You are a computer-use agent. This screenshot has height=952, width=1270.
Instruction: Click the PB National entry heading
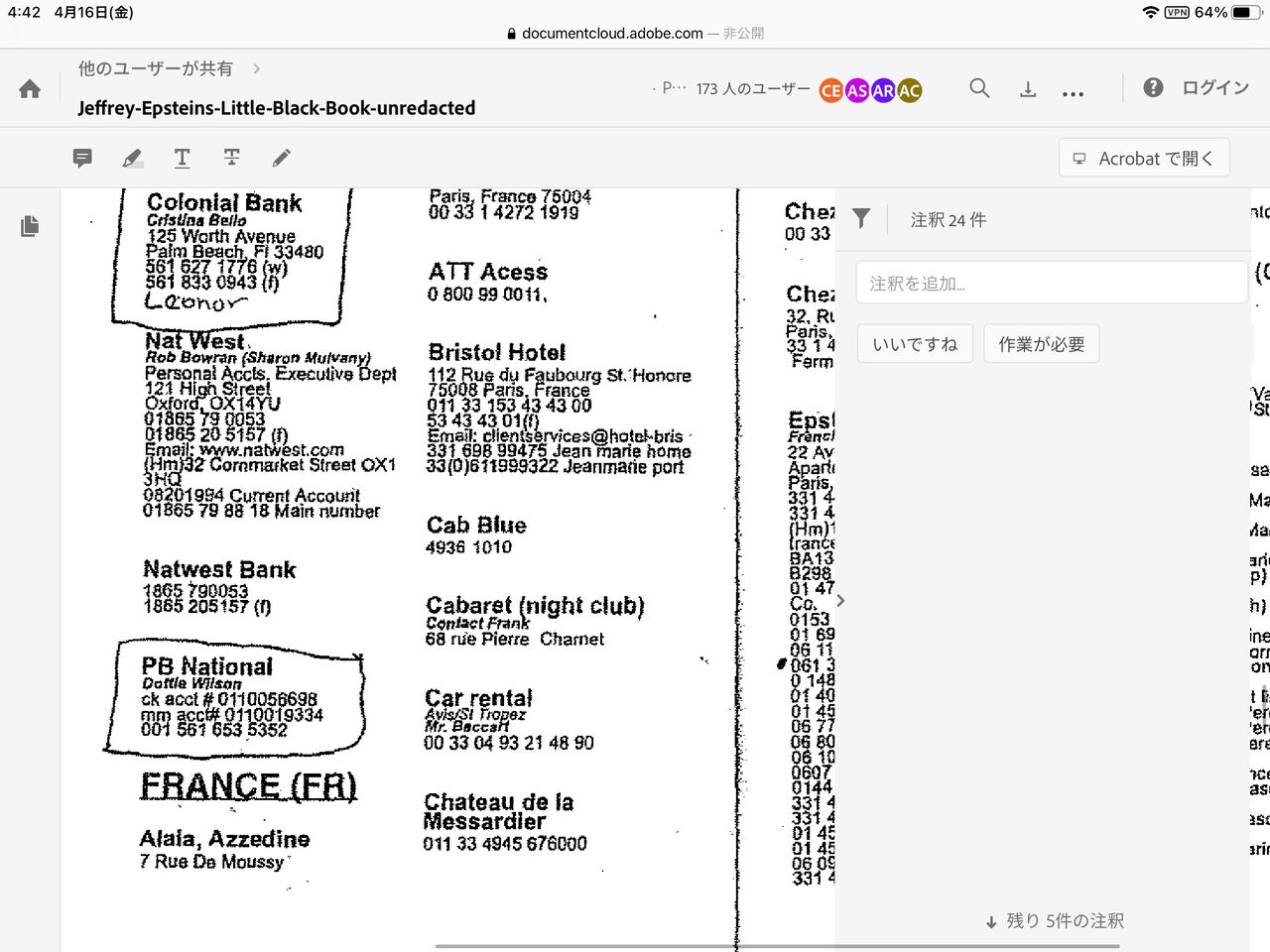206,666
